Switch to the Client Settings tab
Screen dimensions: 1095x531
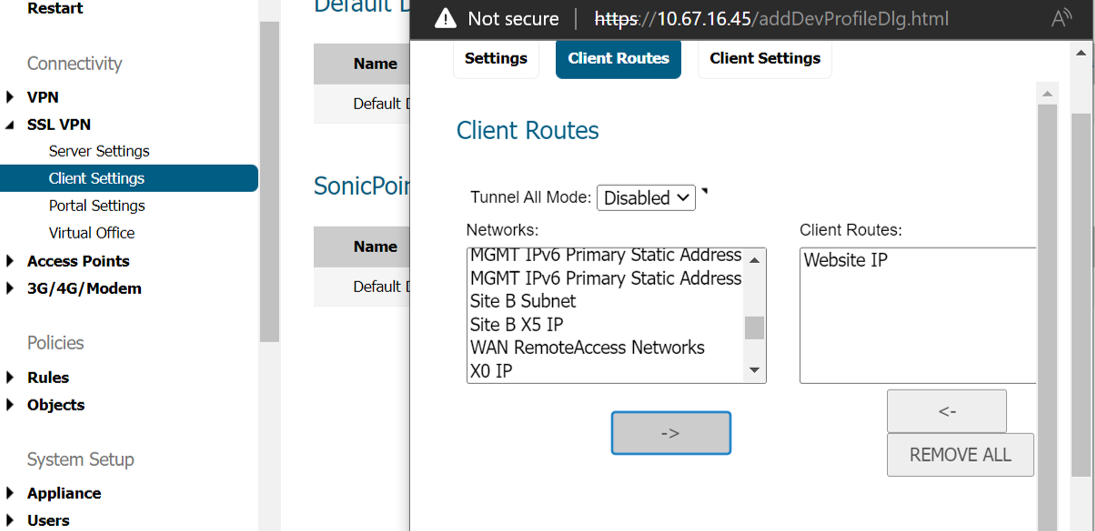(x=764, y=59)
